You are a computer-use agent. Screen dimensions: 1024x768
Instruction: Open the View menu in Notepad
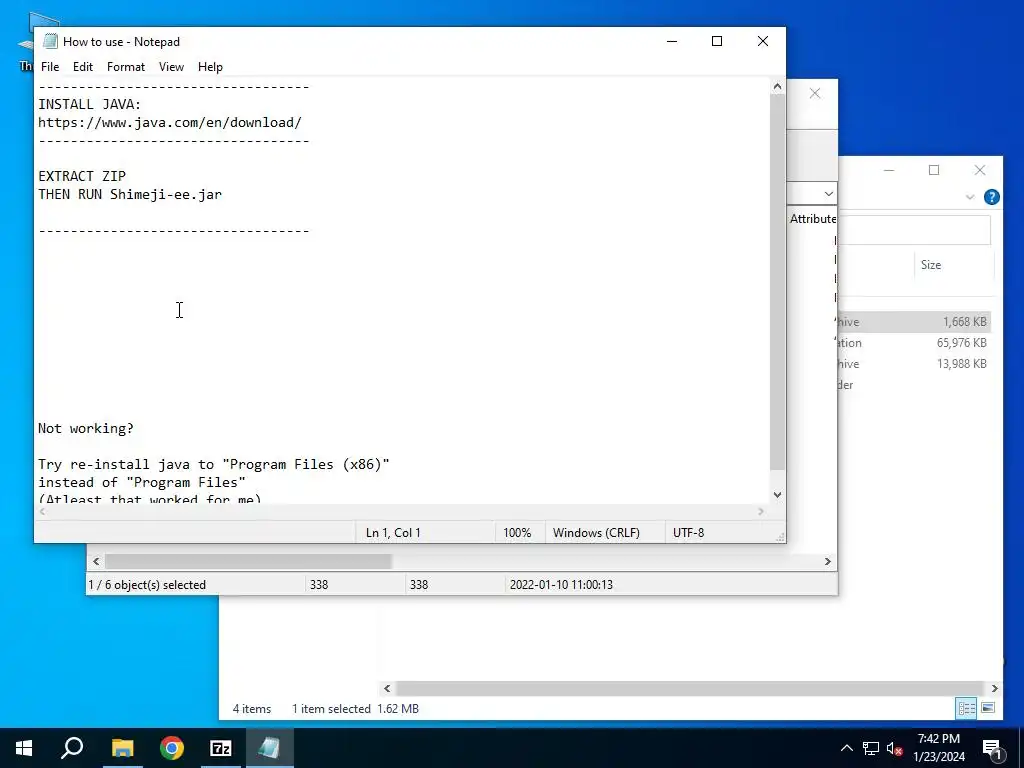tap(171, 67)
